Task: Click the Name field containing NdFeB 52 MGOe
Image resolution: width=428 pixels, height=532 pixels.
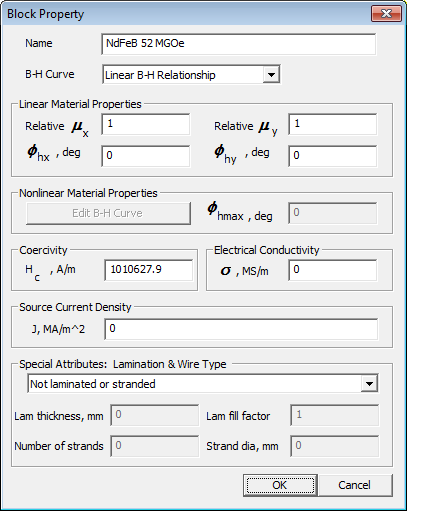Action: pyautogui.click(x=238, y=44)
